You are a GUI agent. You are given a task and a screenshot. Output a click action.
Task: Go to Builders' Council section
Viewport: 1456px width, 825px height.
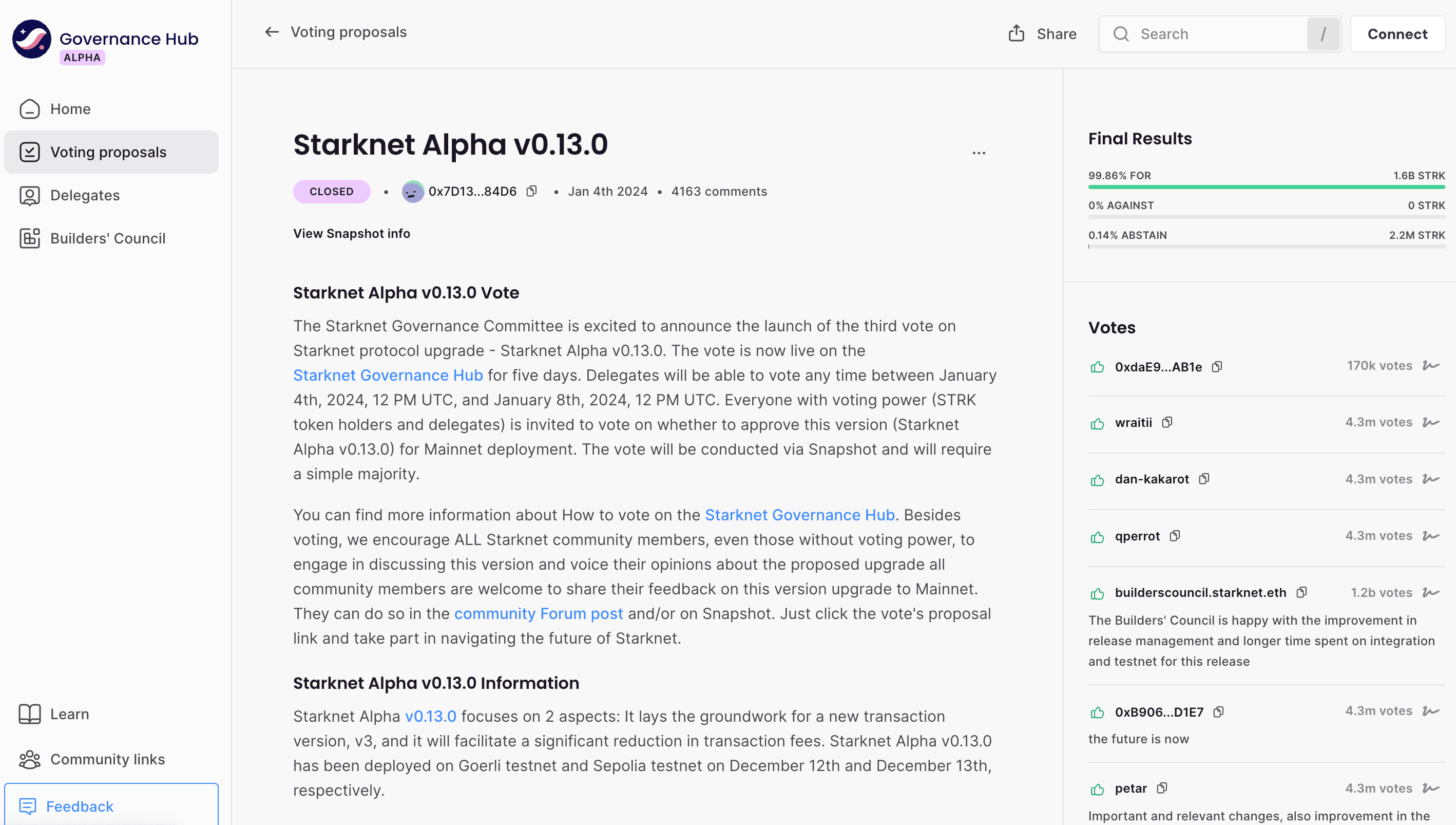pos(111,238)
